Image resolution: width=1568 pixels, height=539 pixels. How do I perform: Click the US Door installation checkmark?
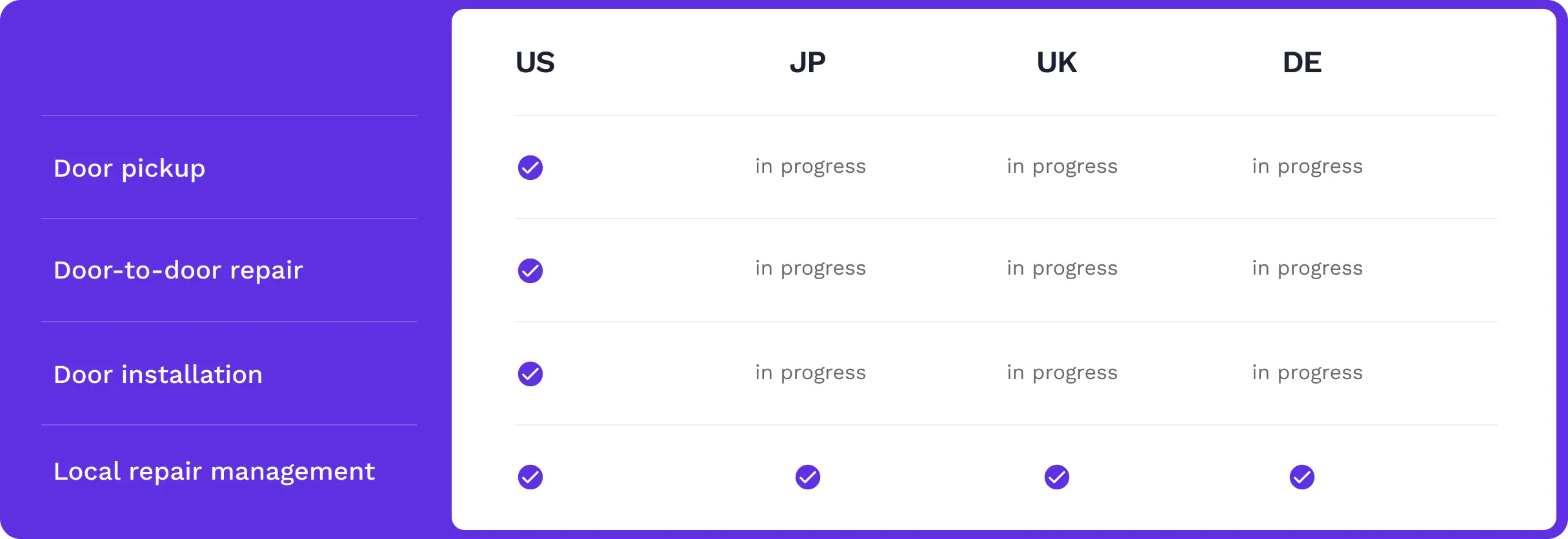click(530, 374)
